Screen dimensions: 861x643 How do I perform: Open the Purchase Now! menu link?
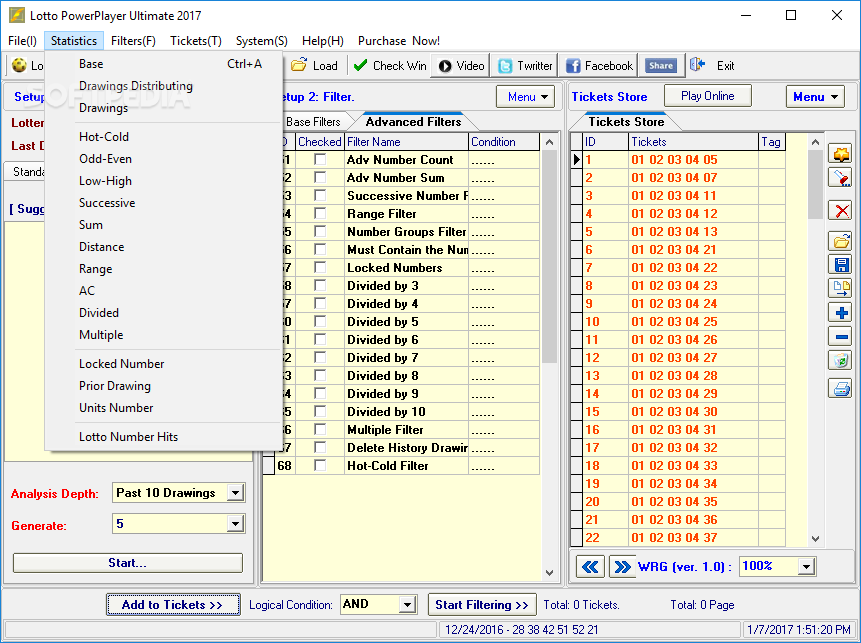click(x=399, y=41)
